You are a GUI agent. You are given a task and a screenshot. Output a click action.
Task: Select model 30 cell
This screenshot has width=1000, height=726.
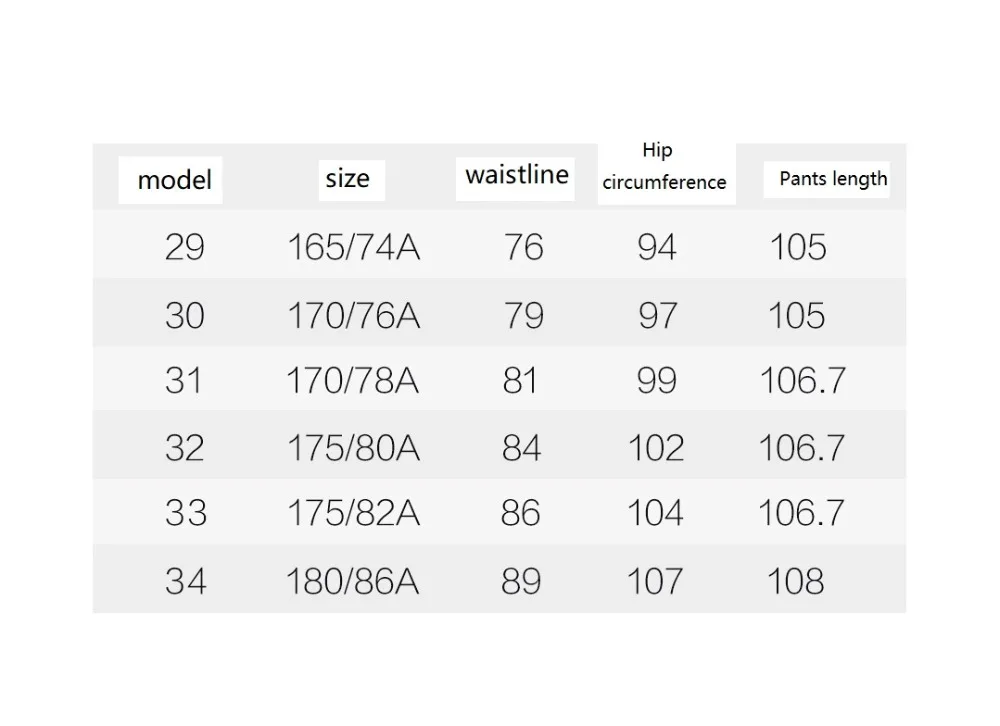(184, 315)
